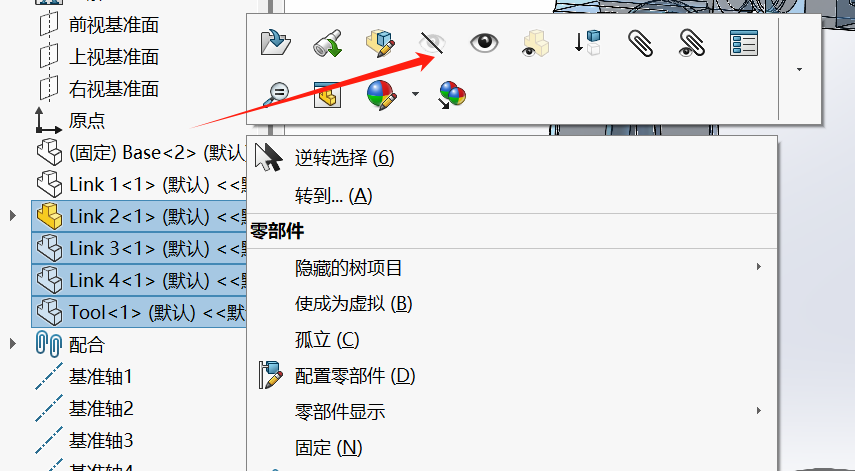Screen dimensions: 855x471
Task: Click the Suppress/Rebuild flashlight icon
Action: 327,43
